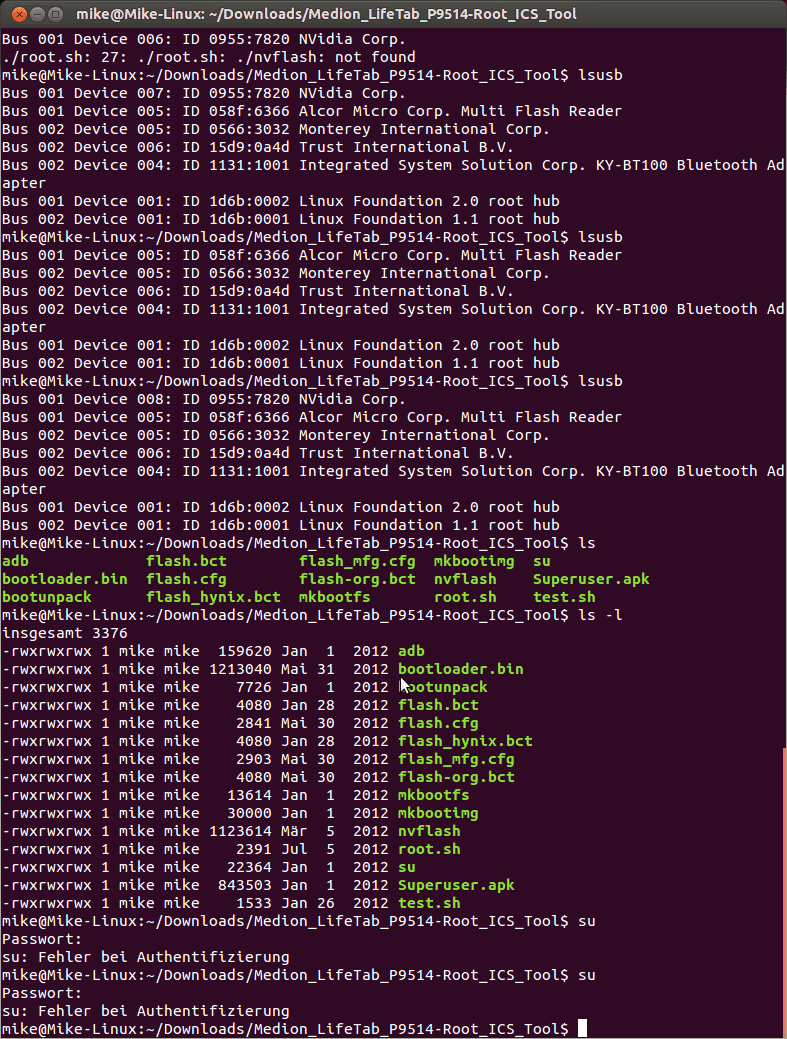
Task: Click date 'Jul 5 2012' of root.sh
Action: (335, 849)
